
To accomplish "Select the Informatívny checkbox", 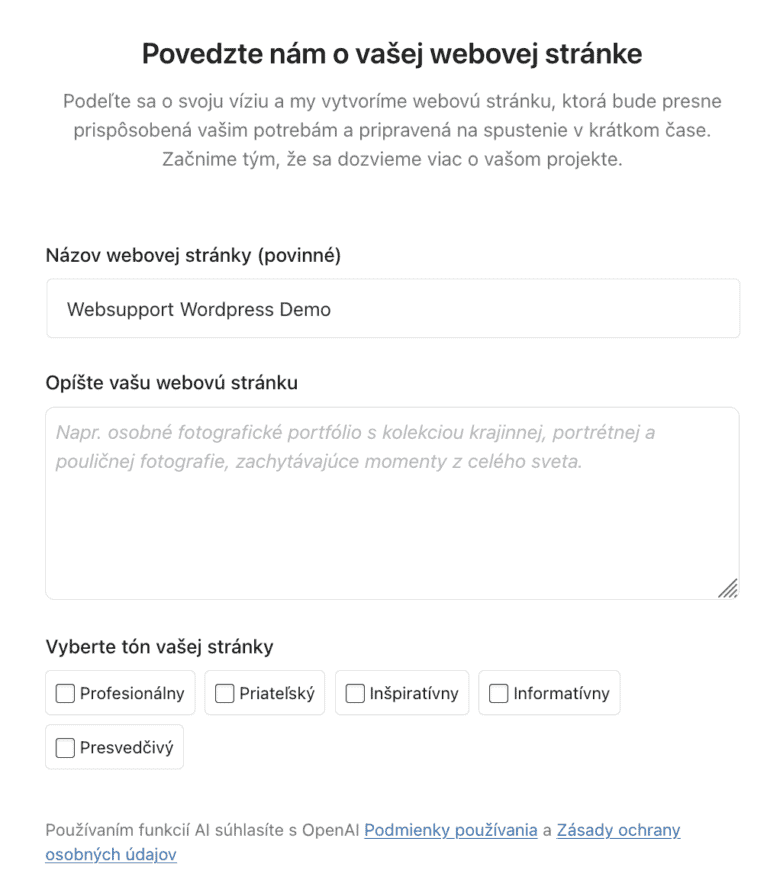I will coord(498,693).
